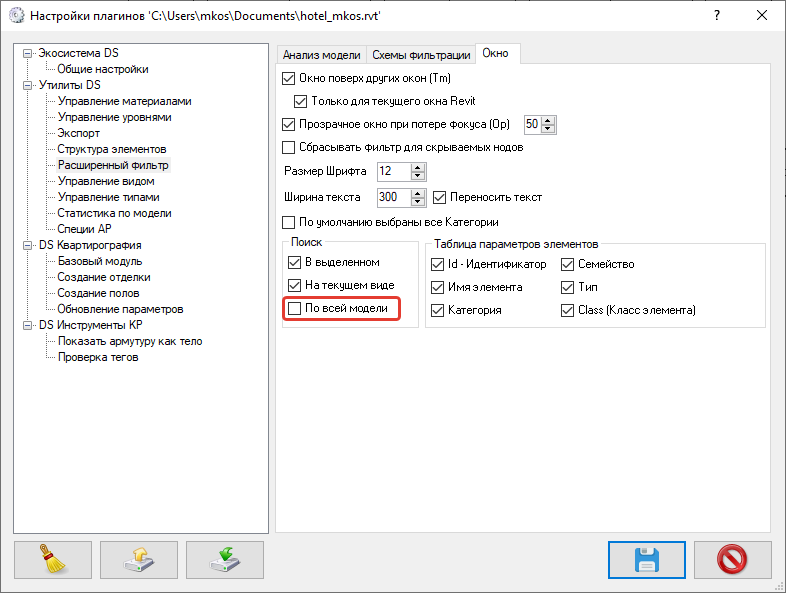The image size is (786, 593).
Task: Close the plugin settings dialog
Action: pos(762,15)
